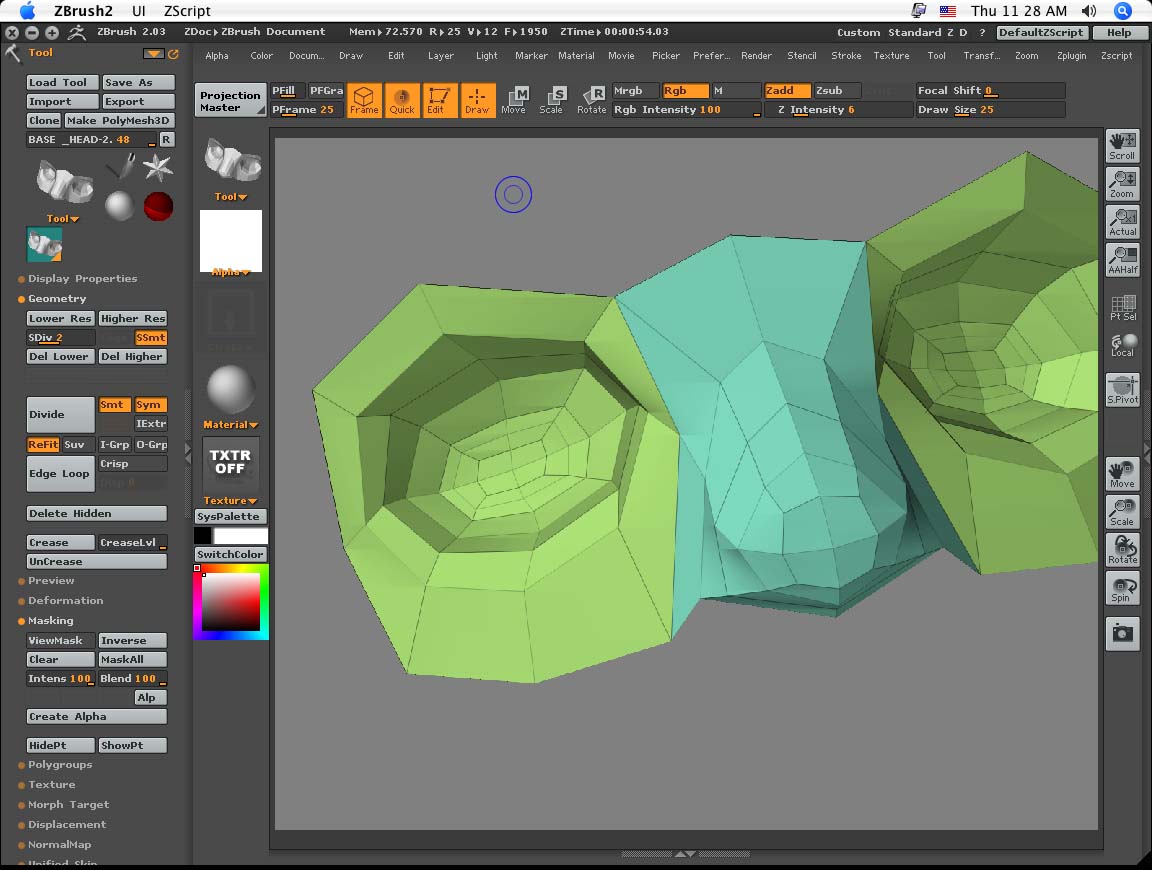
Task: Click the SDiv 2 slider field
Action: (x=60, y=337)
